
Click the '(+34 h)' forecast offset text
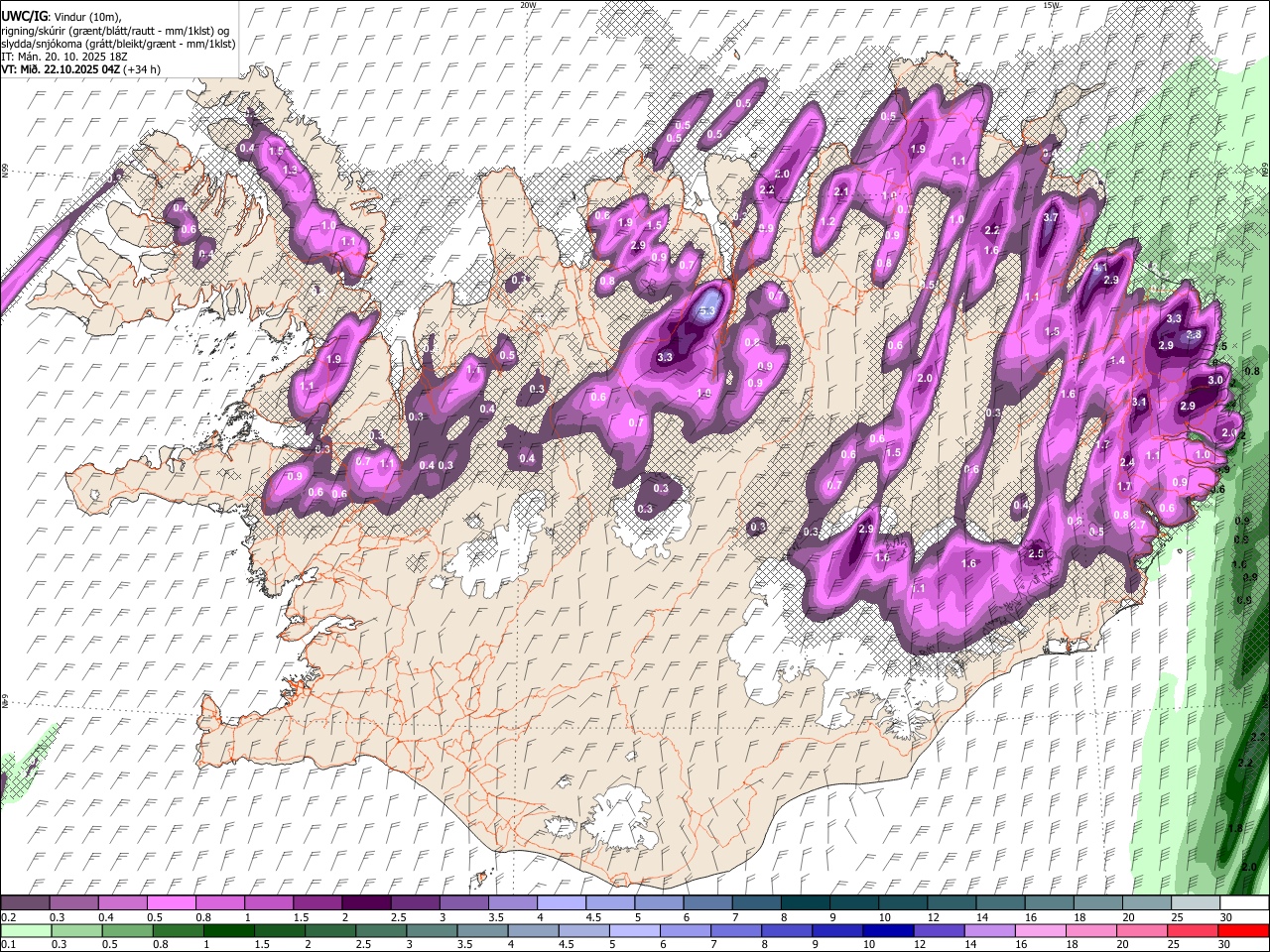(143, 69)
